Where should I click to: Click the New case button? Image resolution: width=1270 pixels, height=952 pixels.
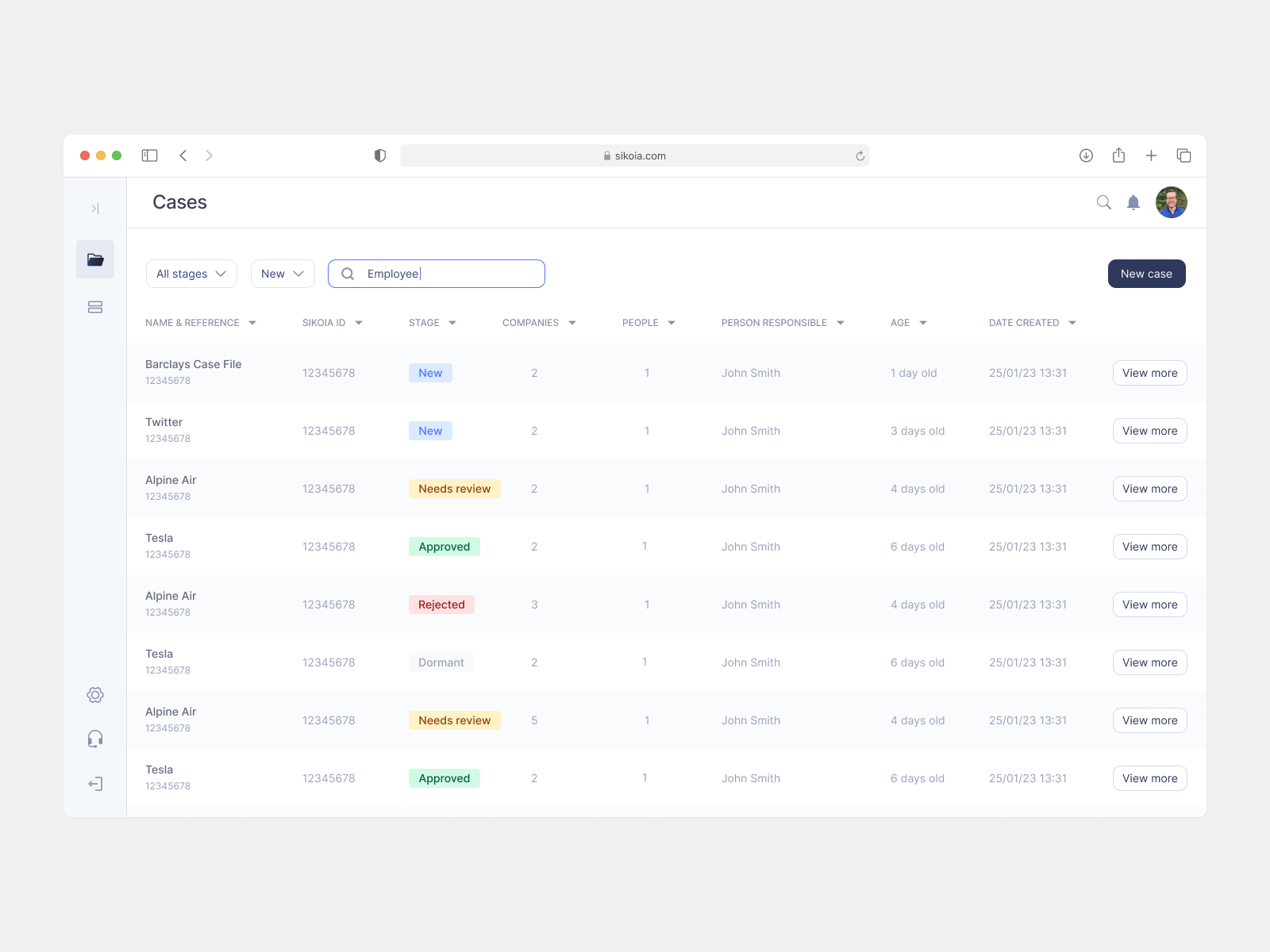click(x=1146, y=274)
